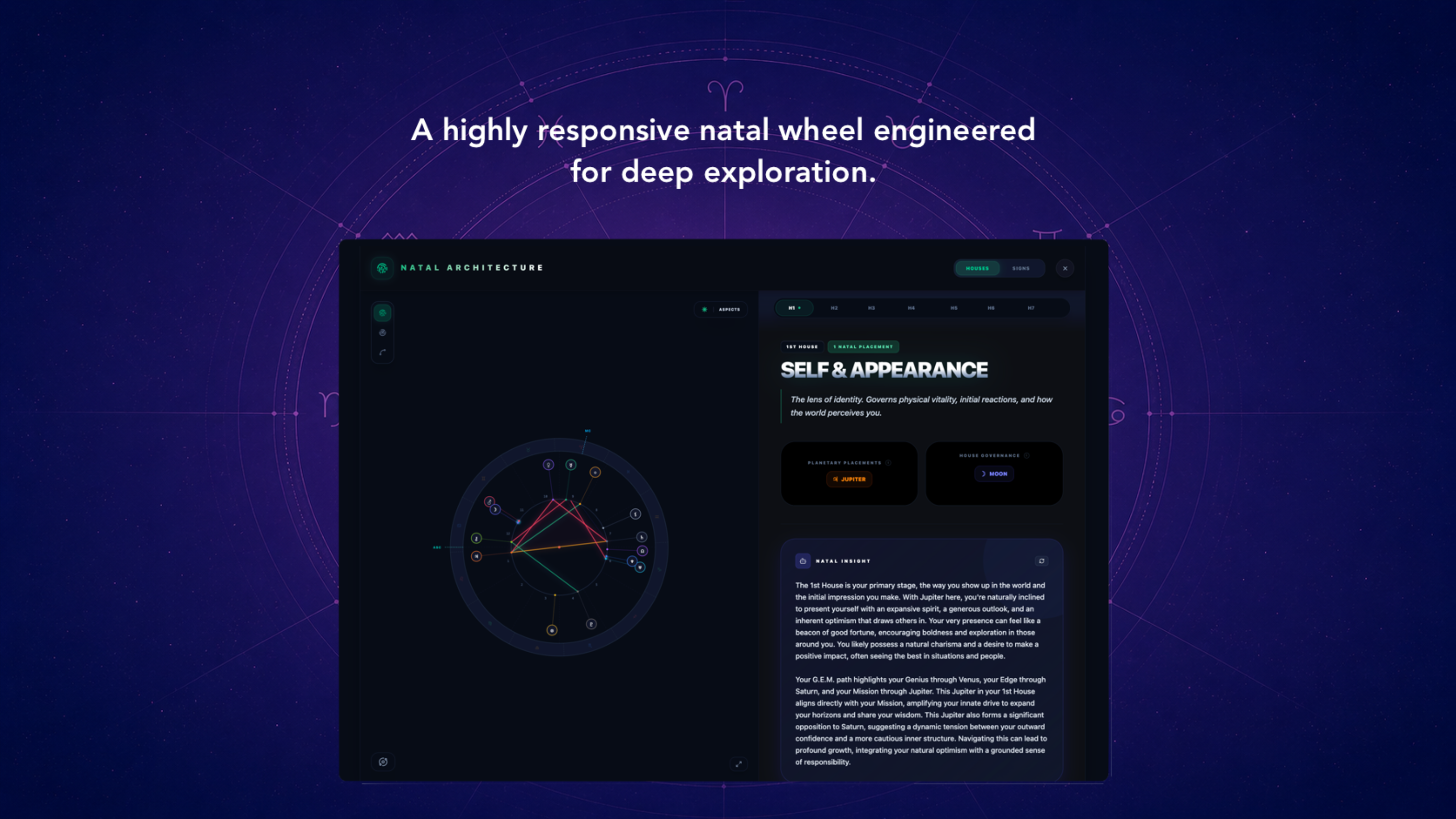Open info icon next to Planetary Placements
This screenshot has width=1456, height=819.
(889, 462)
